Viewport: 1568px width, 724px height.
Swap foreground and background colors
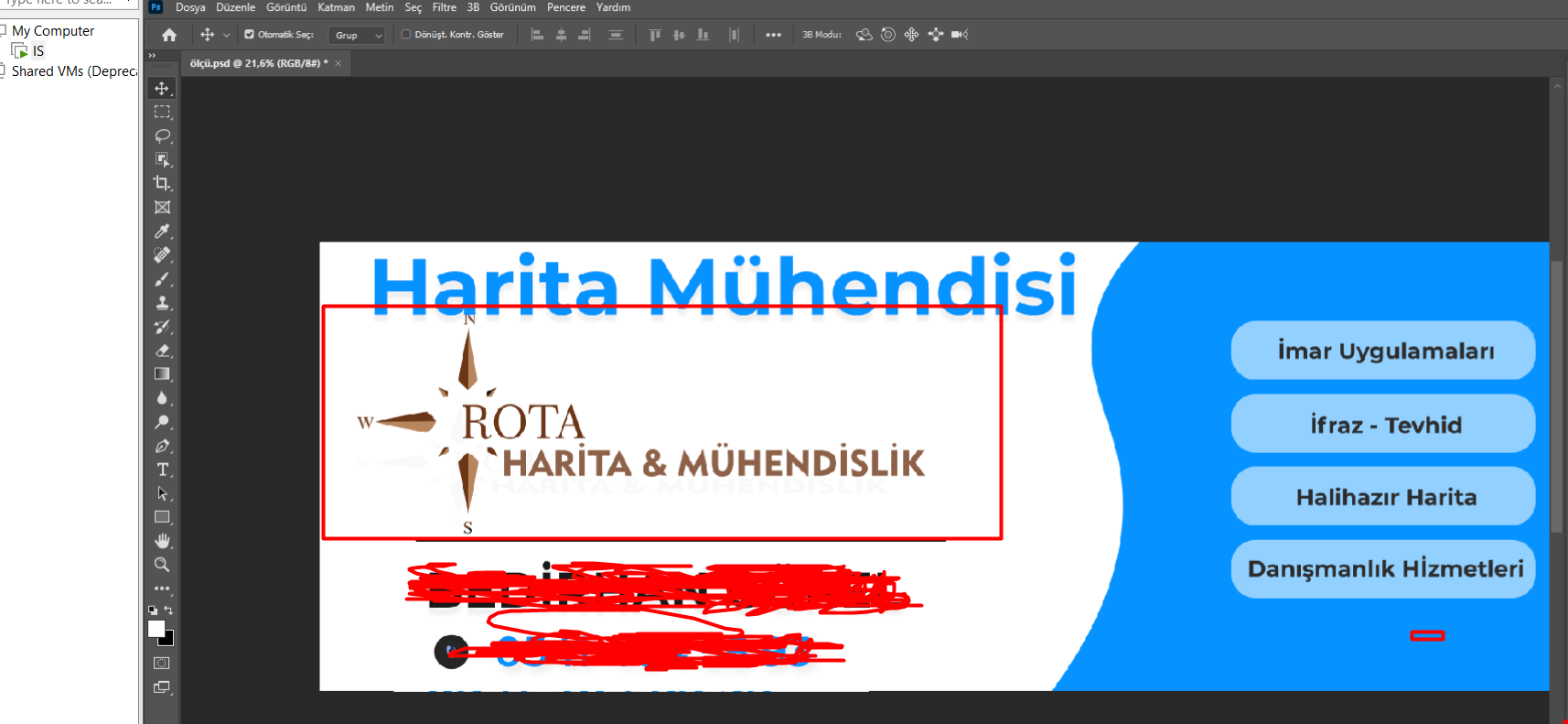click(168, 610)
